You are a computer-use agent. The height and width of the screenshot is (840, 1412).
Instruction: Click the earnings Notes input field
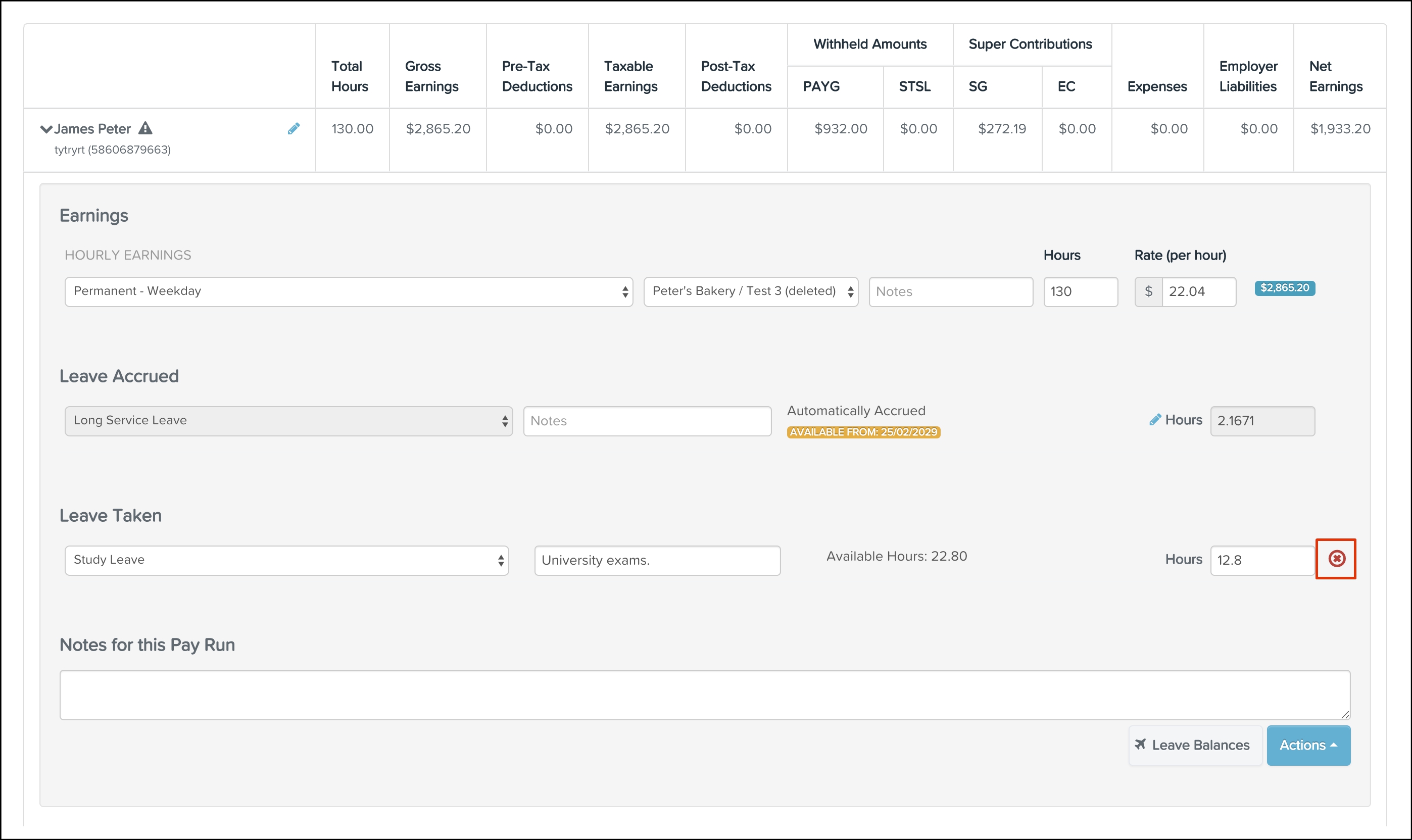click(950, 291)
